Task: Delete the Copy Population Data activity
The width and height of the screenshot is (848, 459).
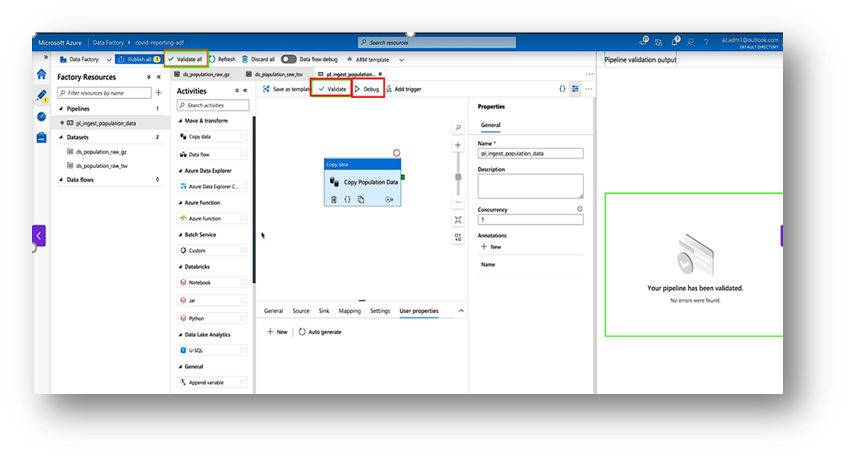Action: (x=333, y=199)
